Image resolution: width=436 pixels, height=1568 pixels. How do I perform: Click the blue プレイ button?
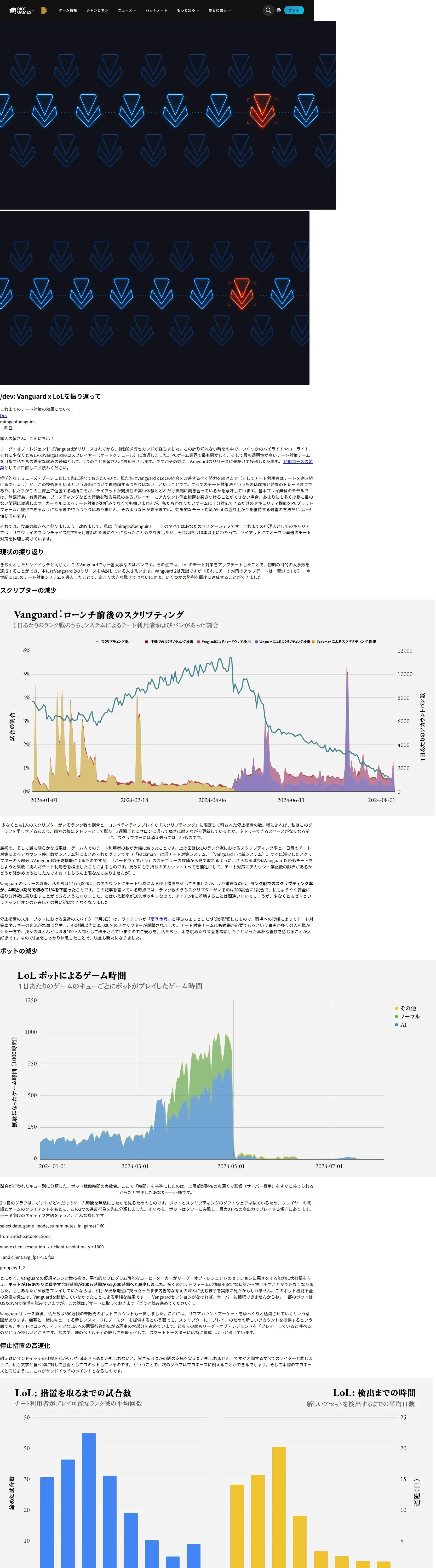294,10
